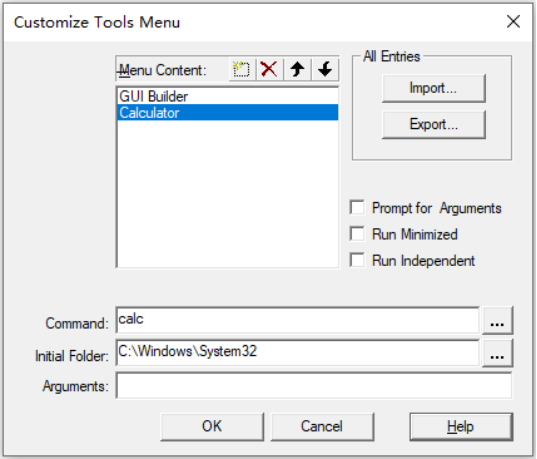Add a new menu entry icon
Screen dimensions: 537x459
242,70
